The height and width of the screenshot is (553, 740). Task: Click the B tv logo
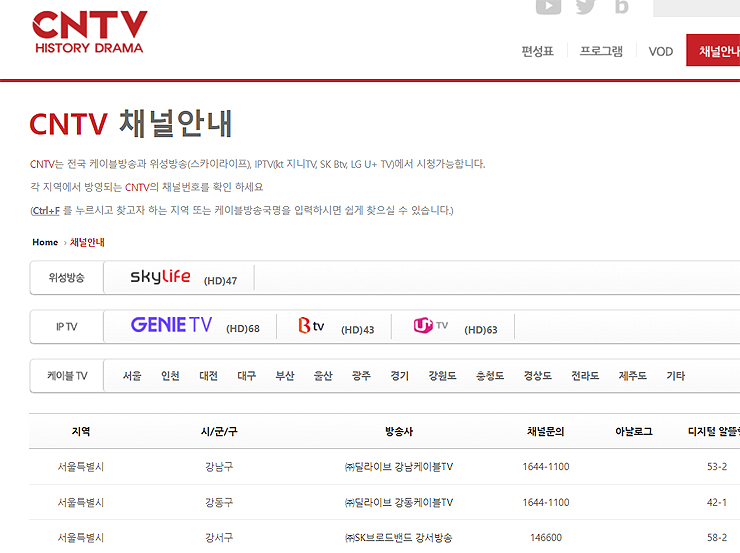pyautogui.click(x=311, y=326)
